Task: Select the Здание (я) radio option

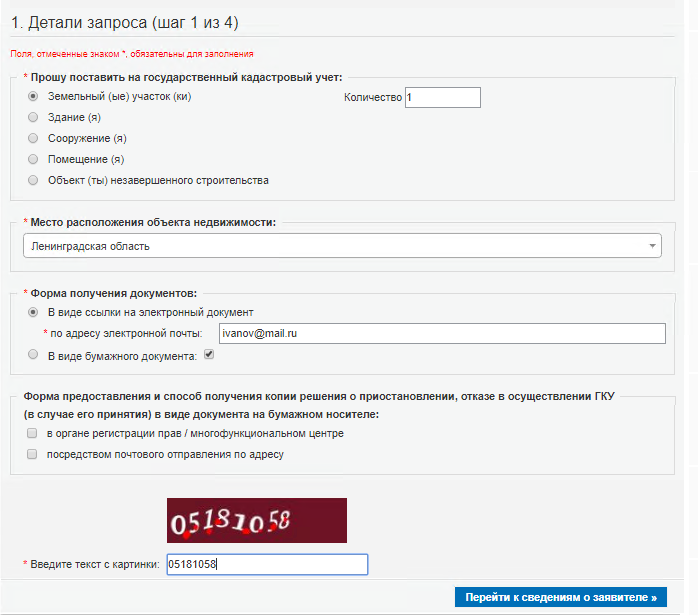Action: [33, 117]
